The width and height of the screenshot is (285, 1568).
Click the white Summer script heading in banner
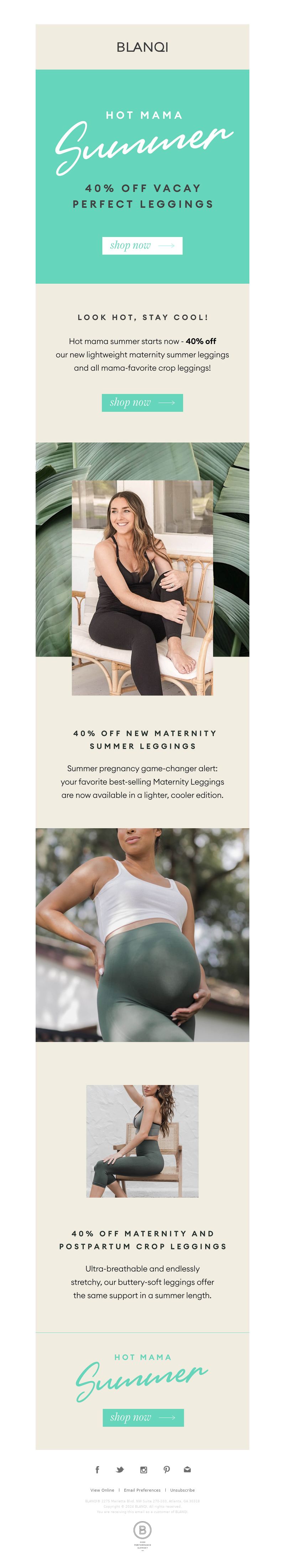(x=143, y=146)
